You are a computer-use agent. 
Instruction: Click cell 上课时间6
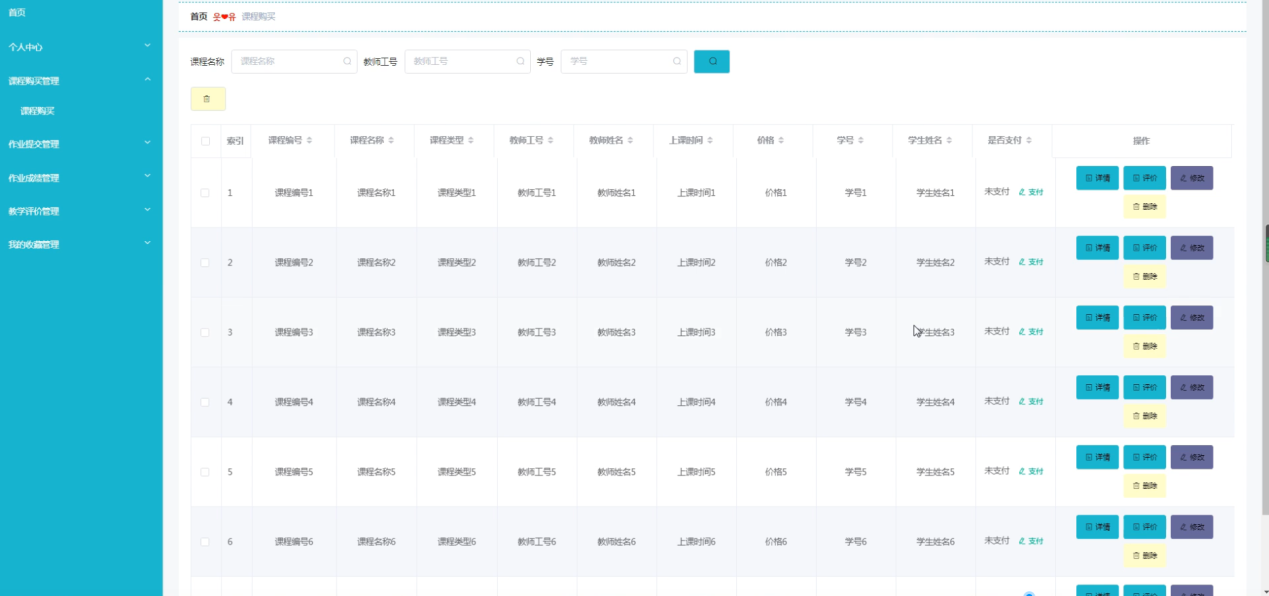[696, 542]
